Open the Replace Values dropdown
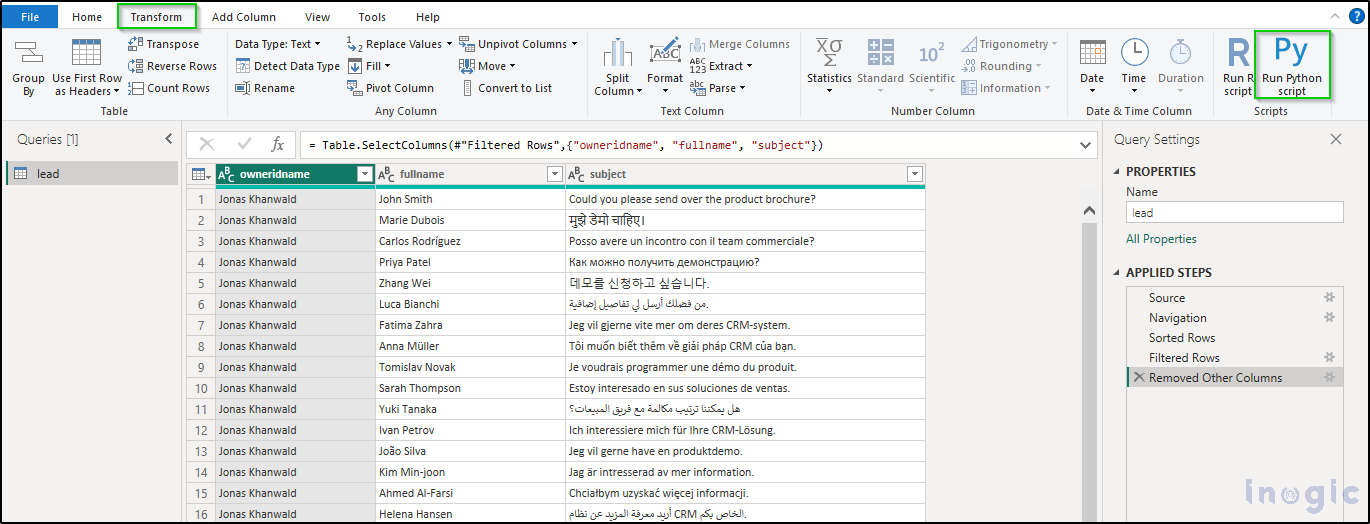The width and height of the screenshot is (1370, 524). (399, 44)
